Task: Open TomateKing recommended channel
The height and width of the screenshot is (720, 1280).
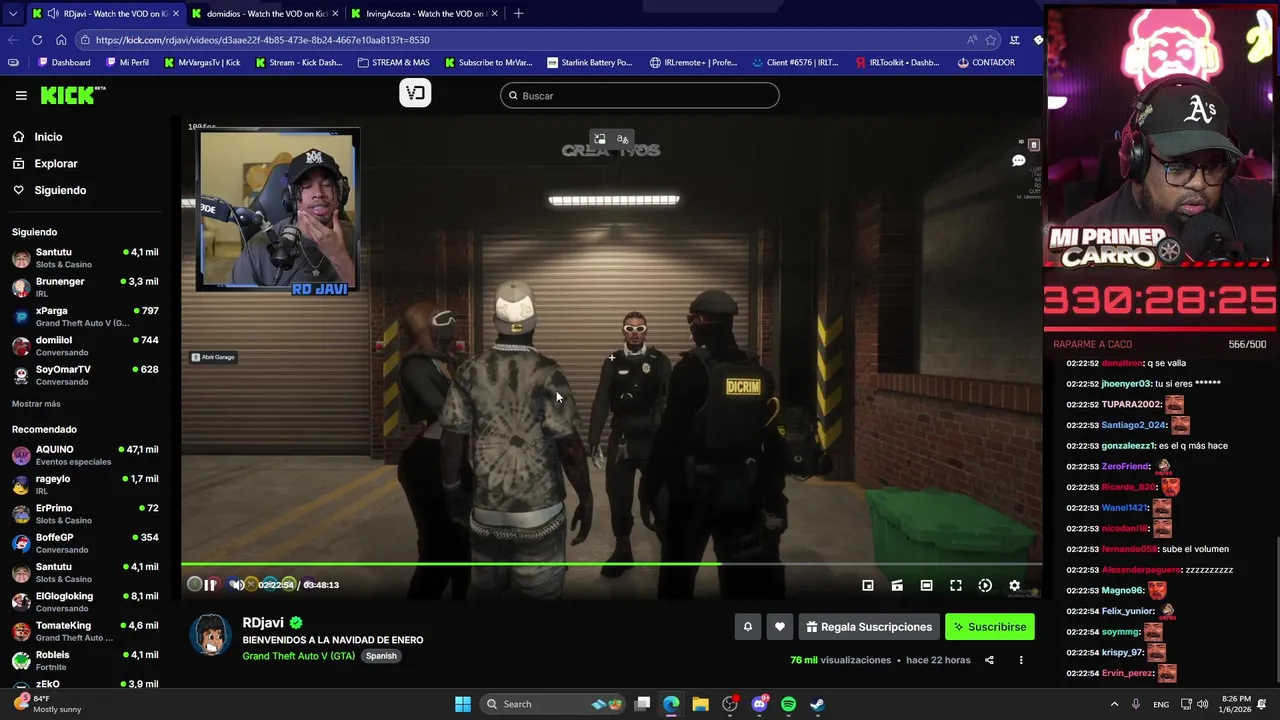Action: click(x=85, y=631)
